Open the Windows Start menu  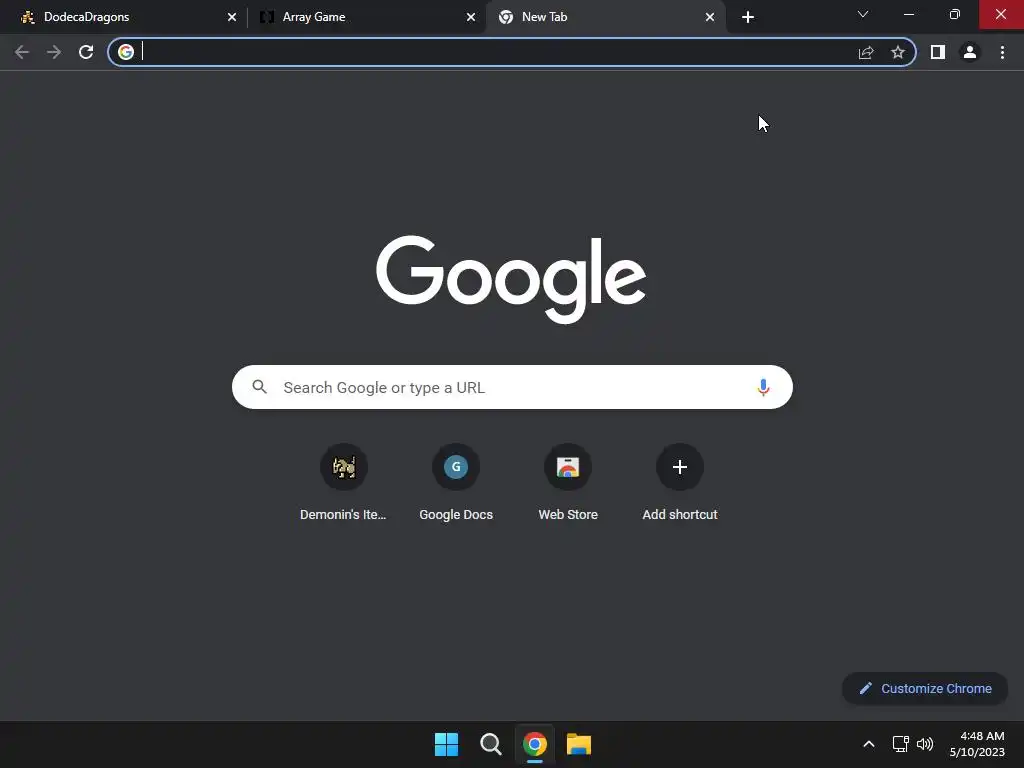point(447,744)
